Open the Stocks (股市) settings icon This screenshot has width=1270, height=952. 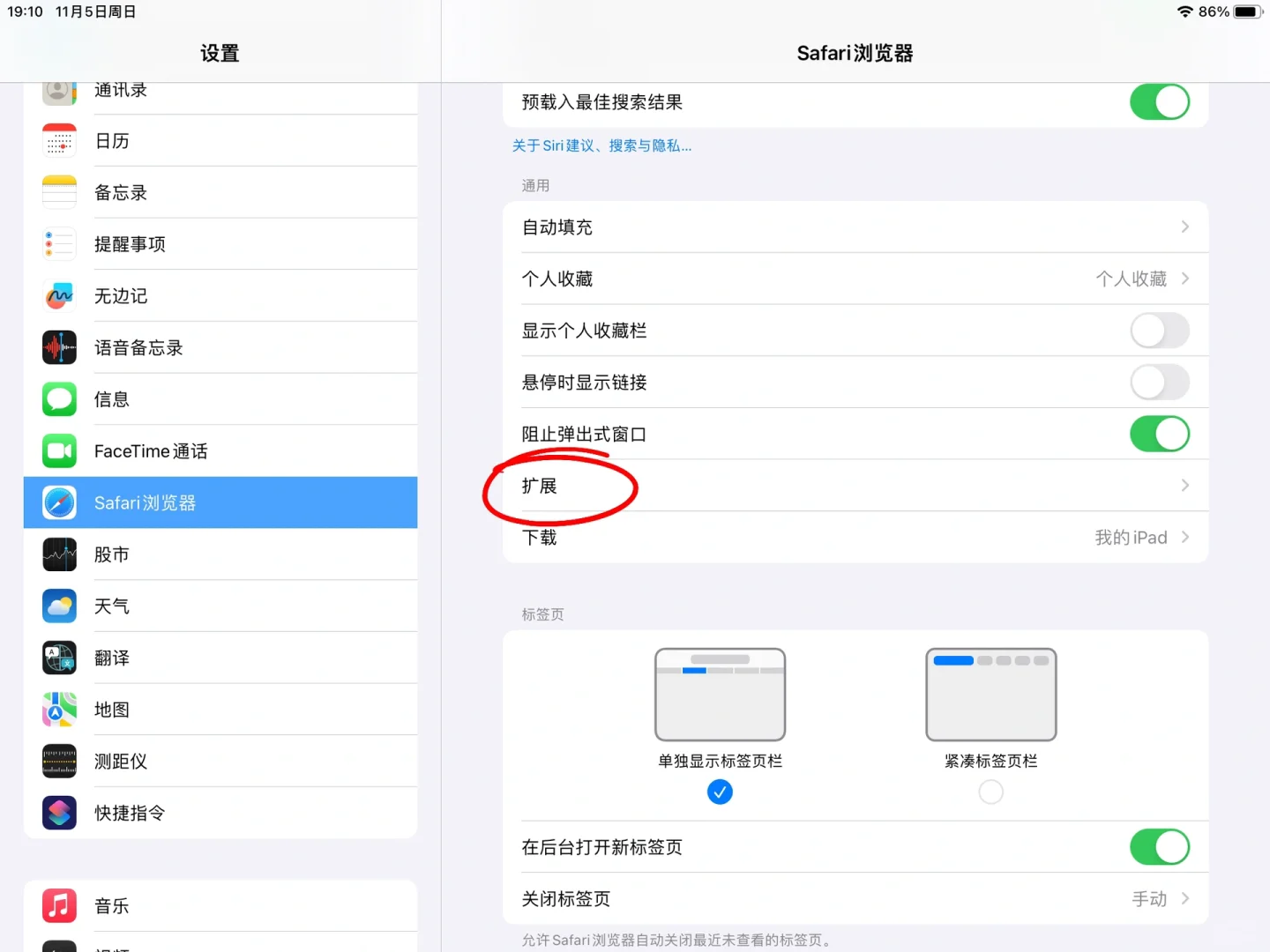(x=58, y=554)
